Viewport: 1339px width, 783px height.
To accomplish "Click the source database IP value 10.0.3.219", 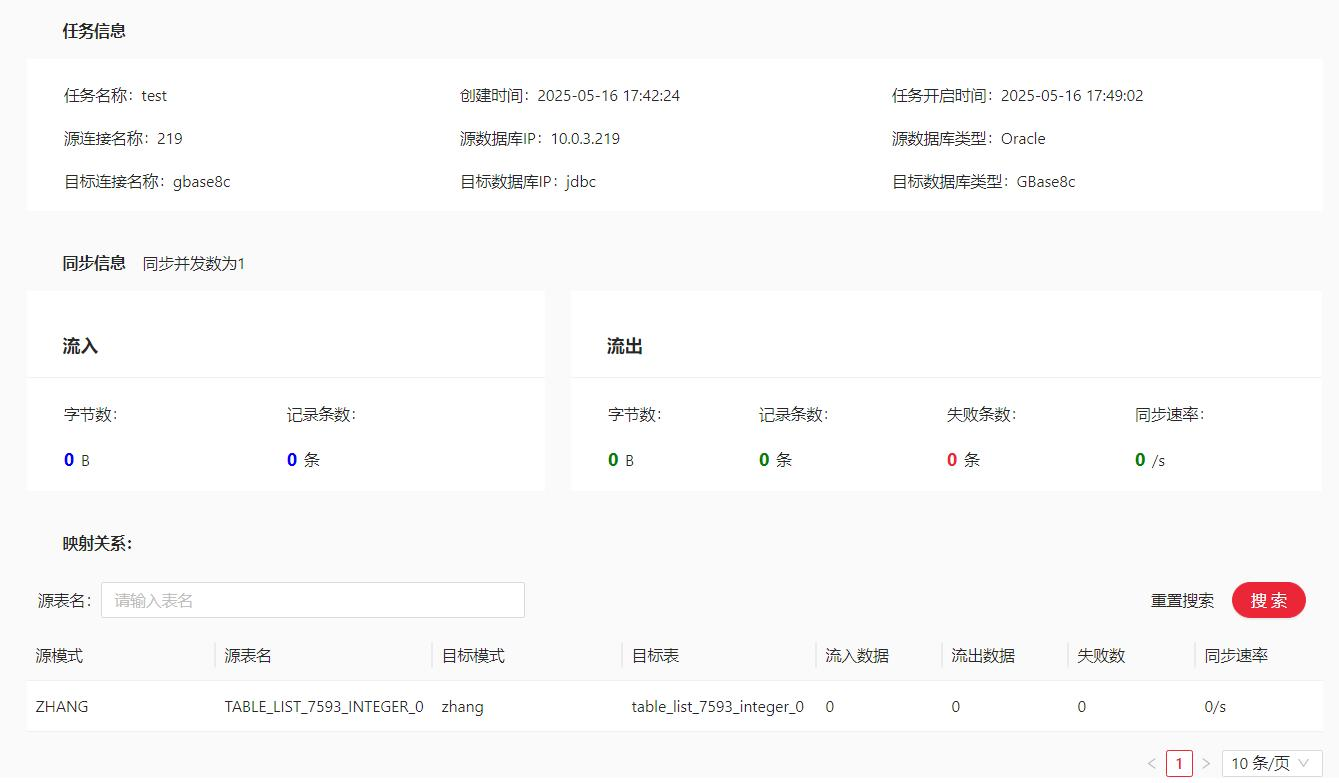I will tap(585, 139).
